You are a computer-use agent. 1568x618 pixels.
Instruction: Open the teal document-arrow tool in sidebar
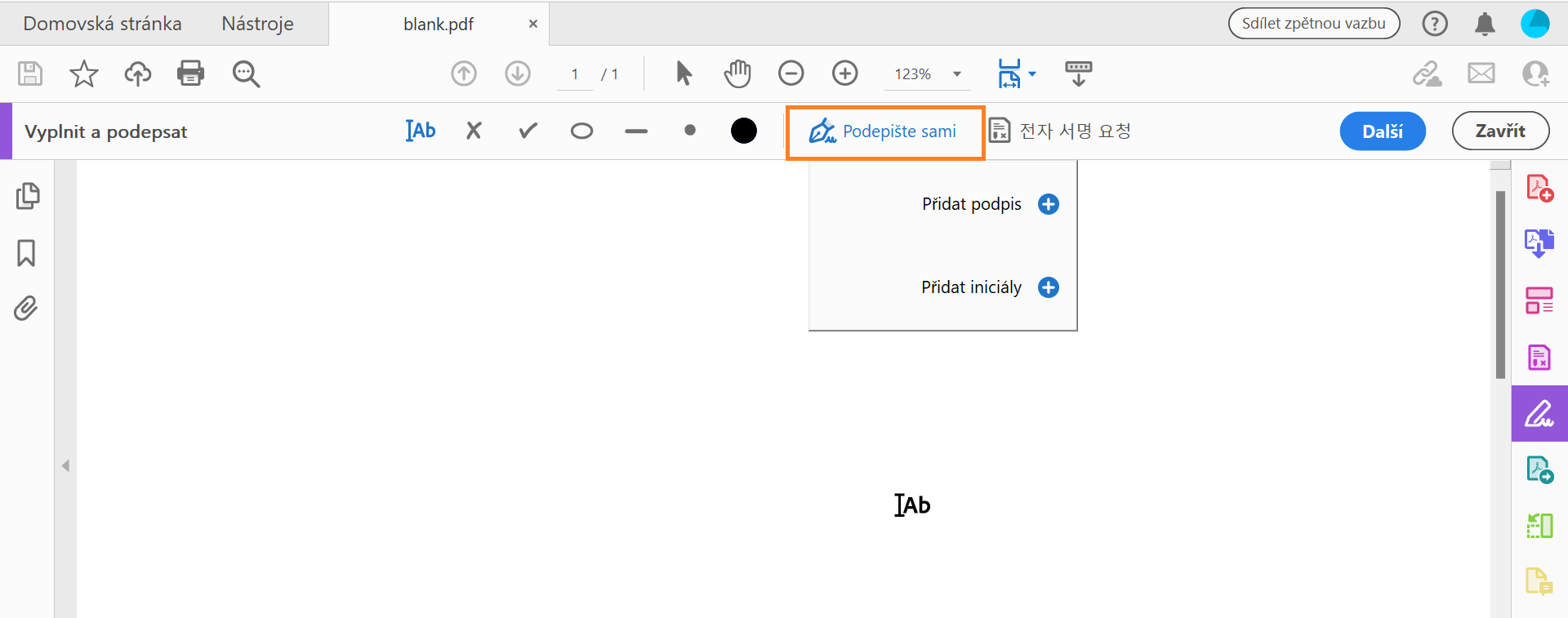click(x=1540, y=469)
